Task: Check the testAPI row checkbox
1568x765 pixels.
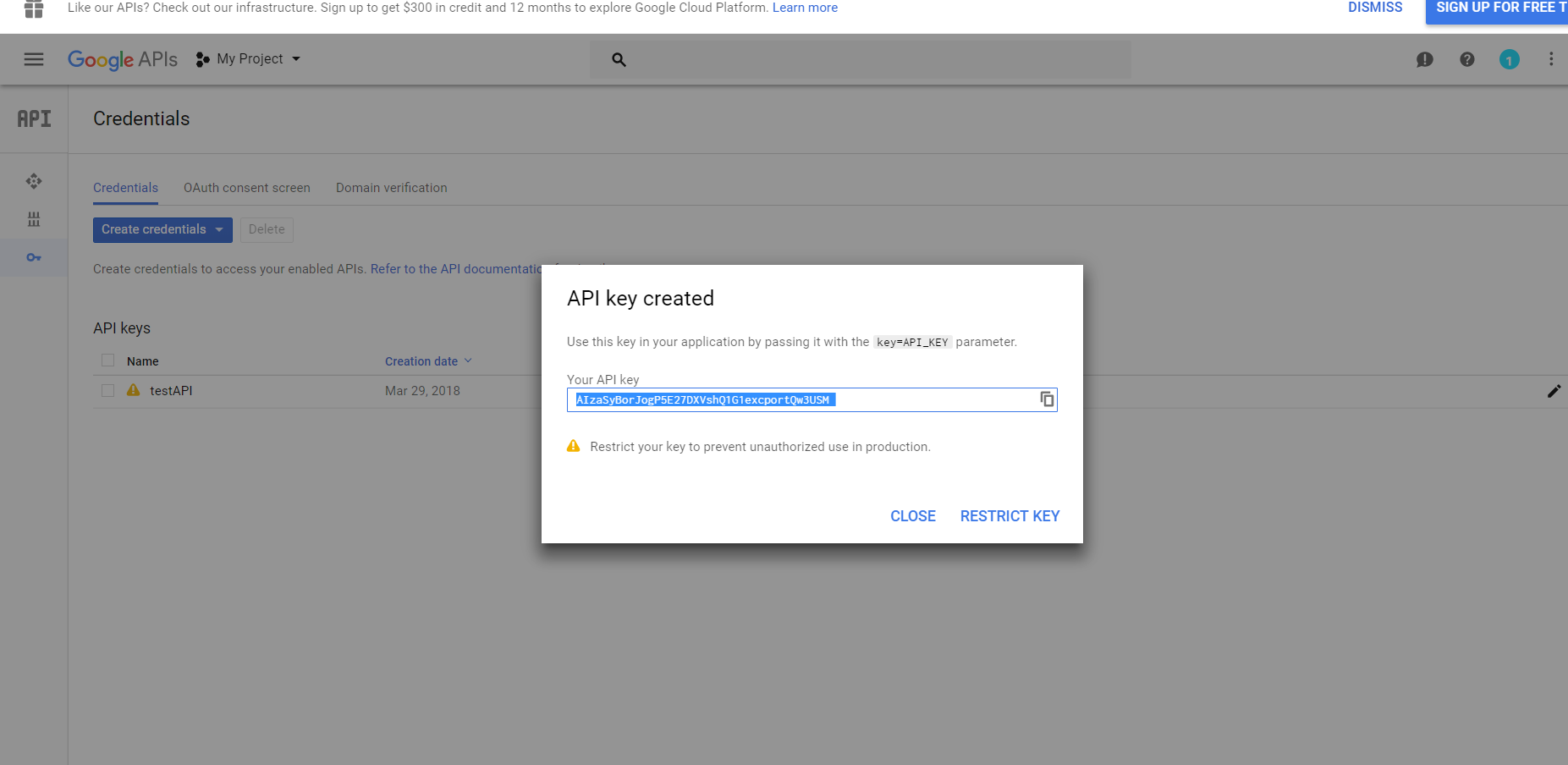Action: pos(108,391)
